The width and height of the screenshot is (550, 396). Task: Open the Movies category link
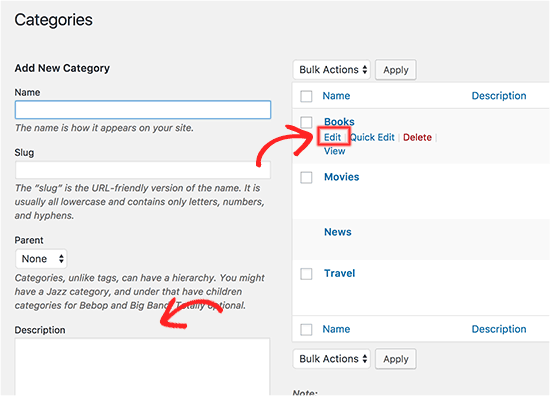[x=342, y=177]
